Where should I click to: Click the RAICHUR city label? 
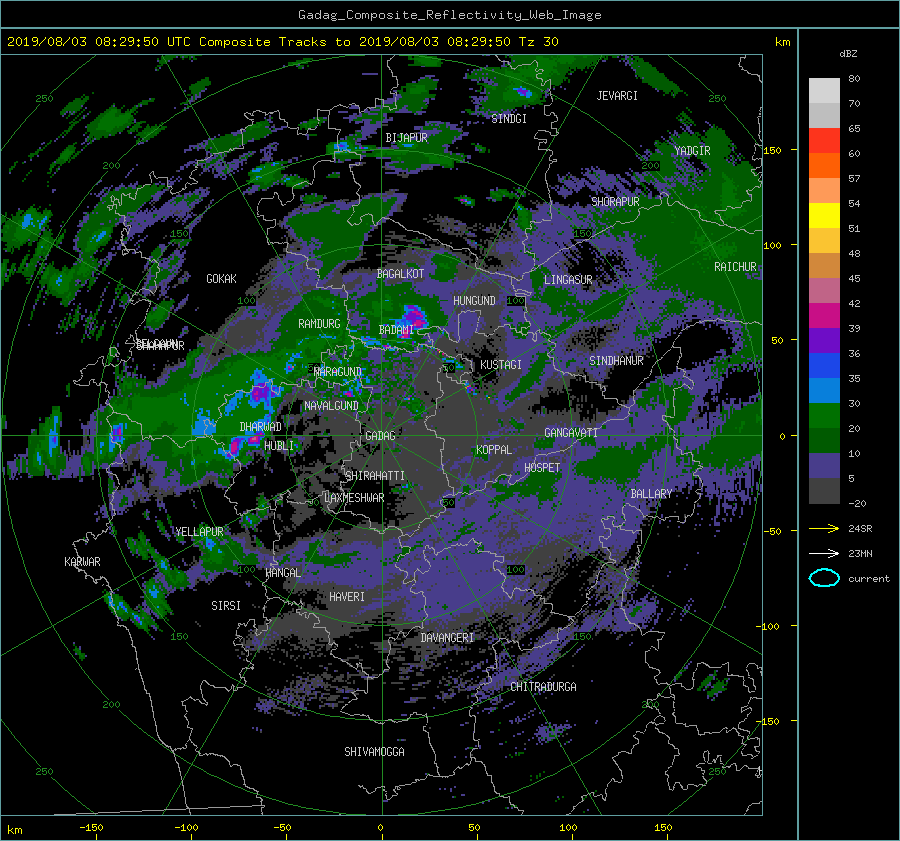pos(735,267)
